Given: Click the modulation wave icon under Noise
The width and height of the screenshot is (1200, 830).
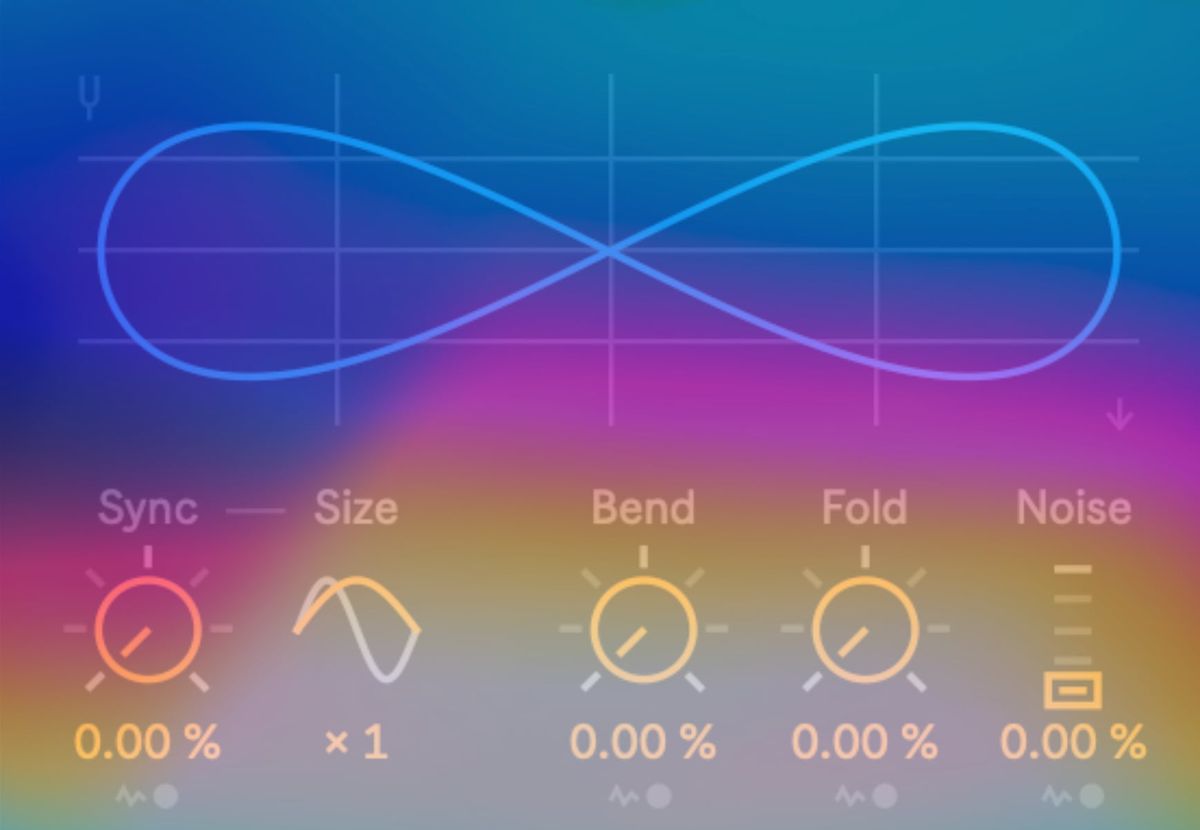Looking at the screenshot, I should [1057, 796].
